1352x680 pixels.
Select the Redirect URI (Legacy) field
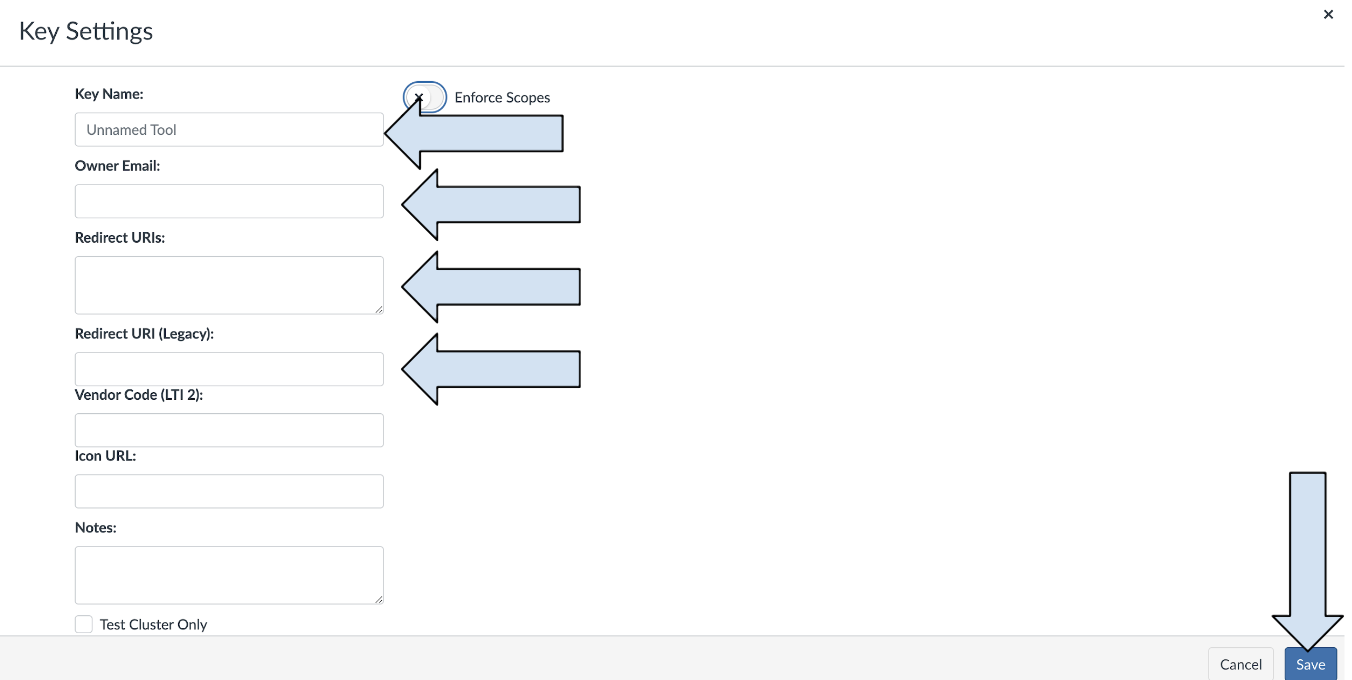point(229,369)
